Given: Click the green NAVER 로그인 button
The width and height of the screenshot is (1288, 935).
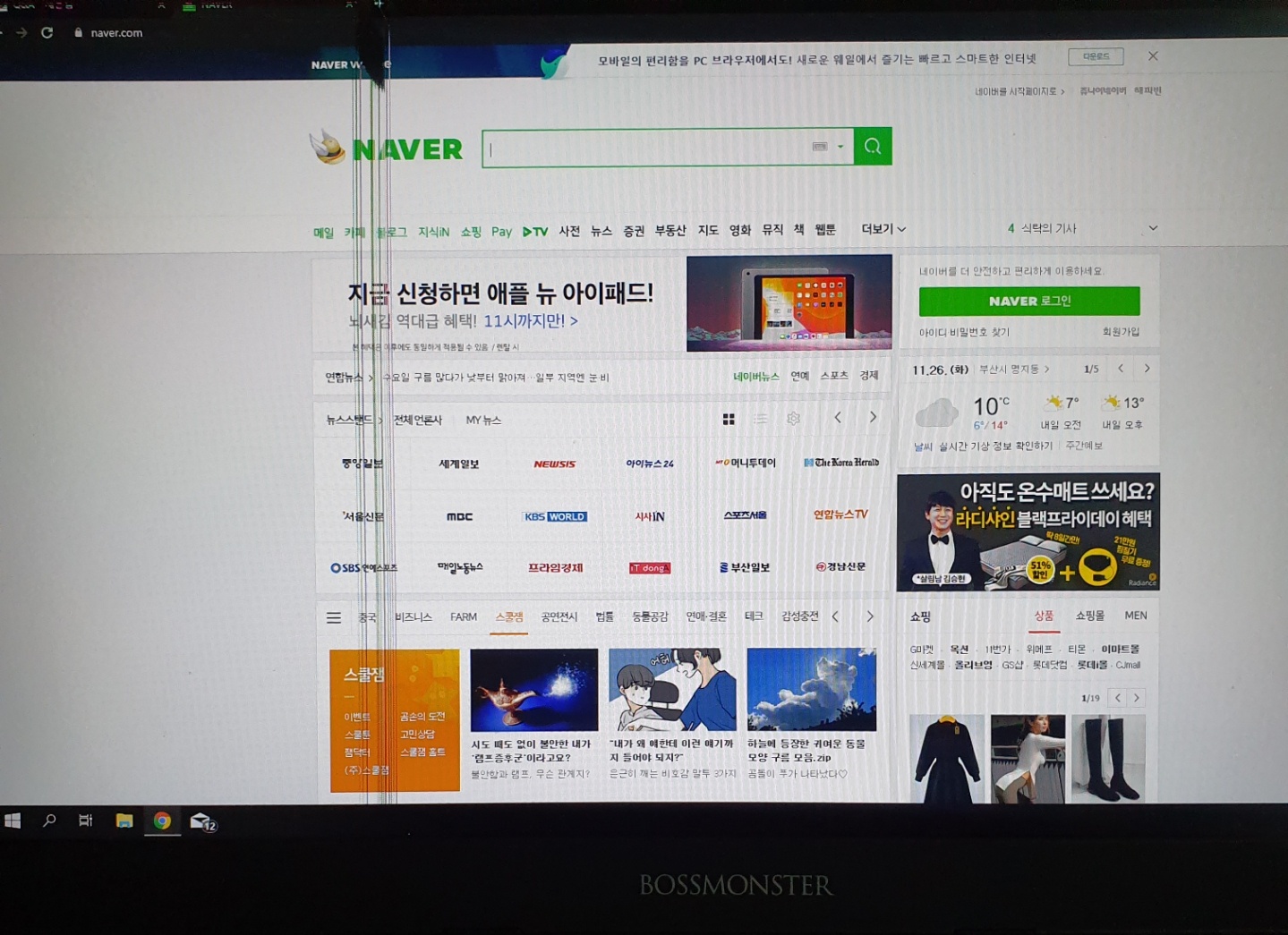Looking at the screenshot, I should point(1029,302).
